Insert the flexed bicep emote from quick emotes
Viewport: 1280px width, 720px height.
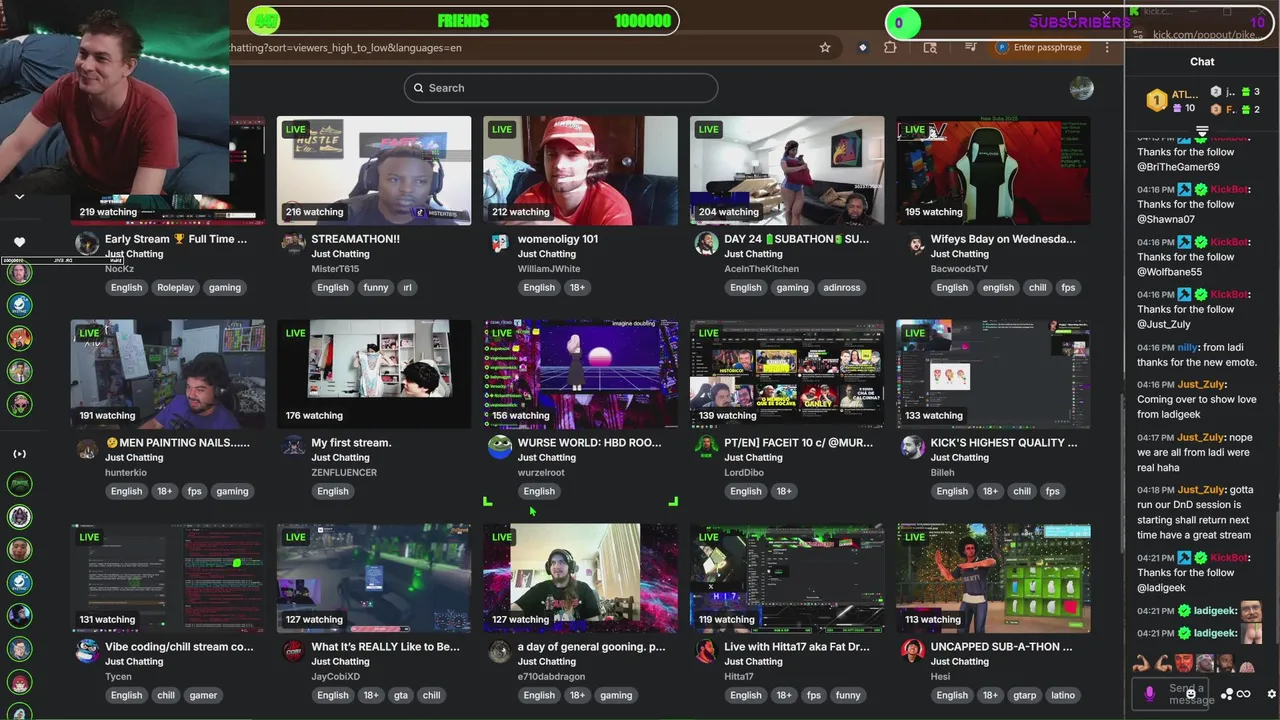click(x=1141, y=663)
